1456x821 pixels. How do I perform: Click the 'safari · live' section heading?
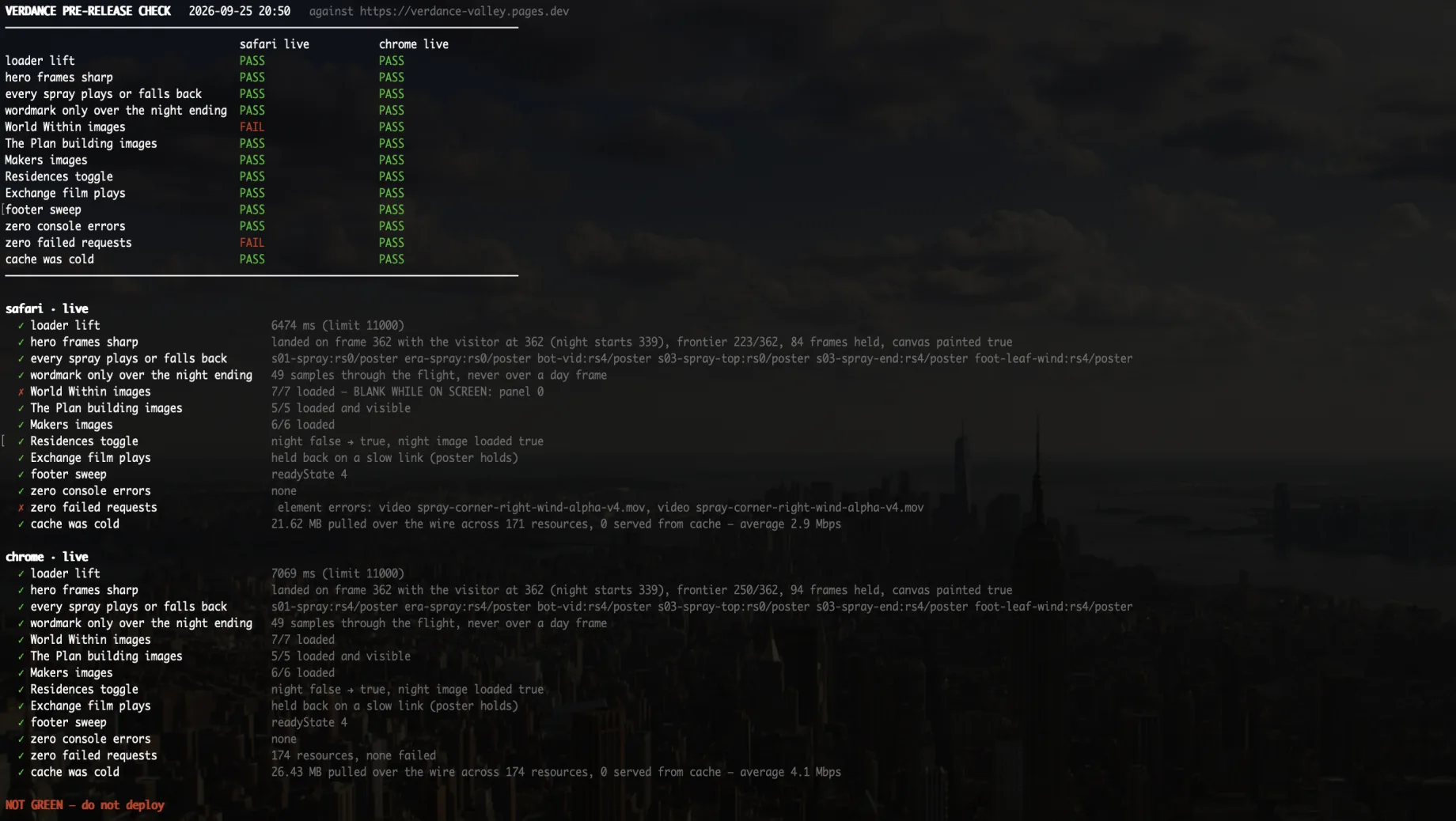pos(47,308)
